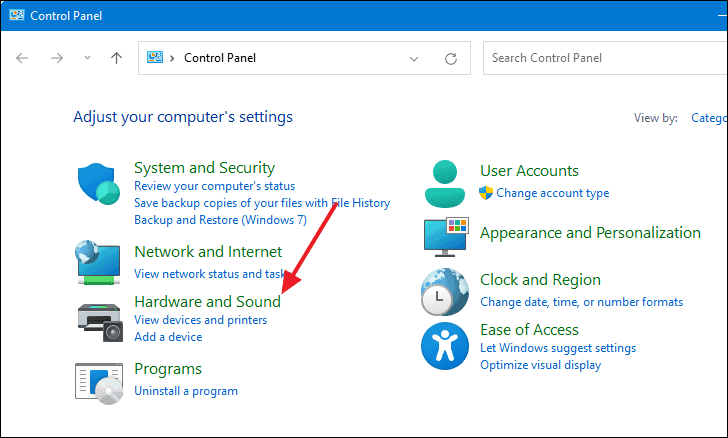Image resolution: width=728 pixels, height=438 pixels.
Task: Click the Hardware and Sound printer icon
Action: pyautogui.click(x=100, y=323)
